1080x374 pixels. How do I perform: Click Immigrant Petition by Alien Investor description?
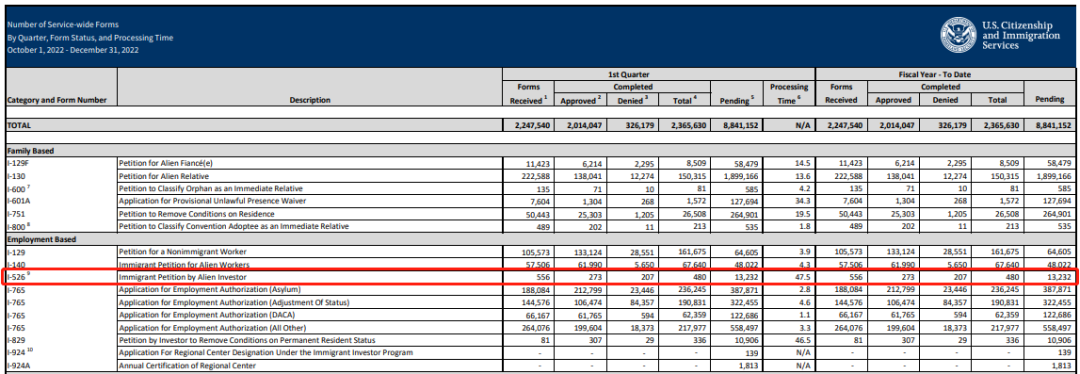[x=183, y=276]
